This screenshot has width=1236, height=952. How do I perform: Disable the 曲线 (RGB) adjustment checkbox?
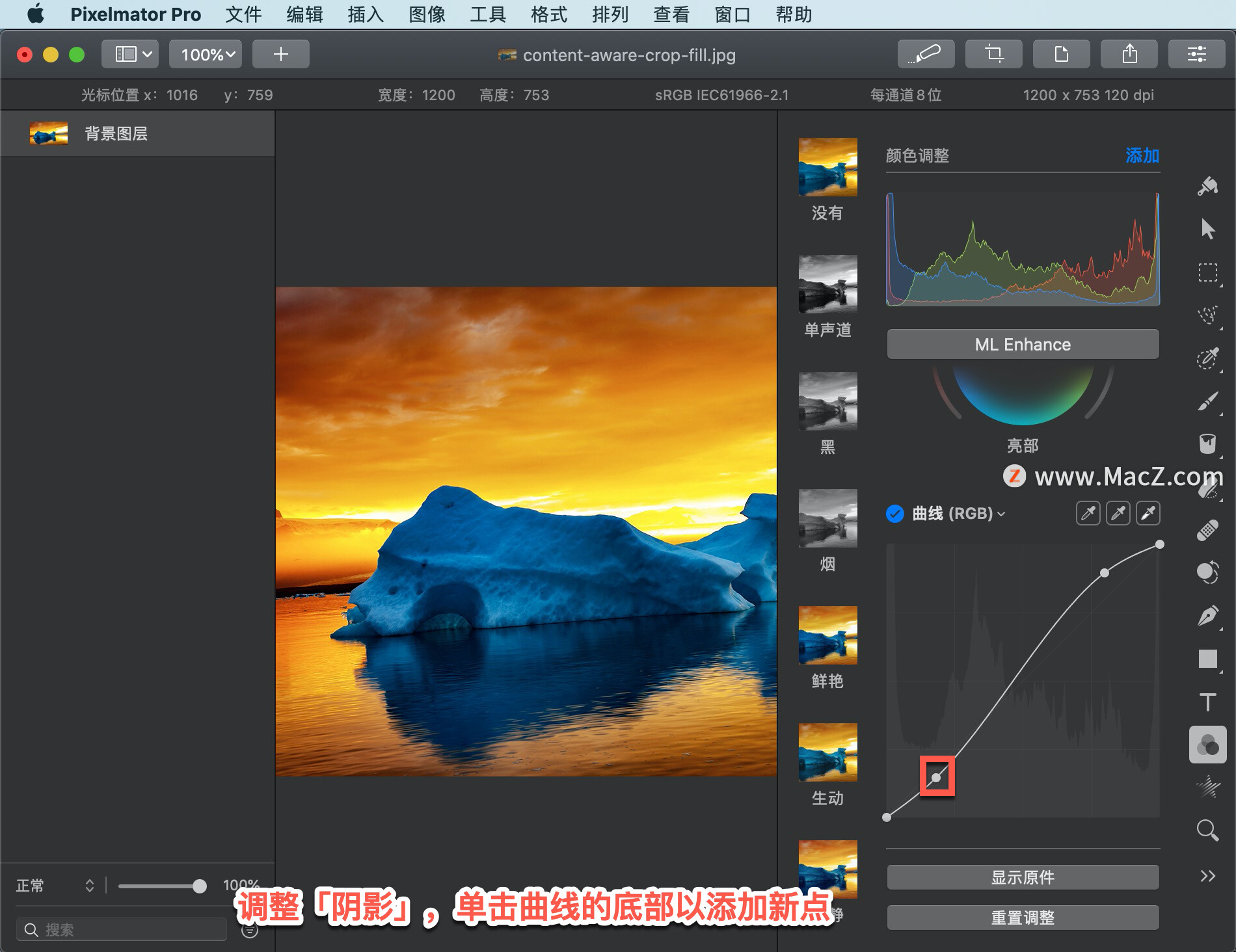896,513
